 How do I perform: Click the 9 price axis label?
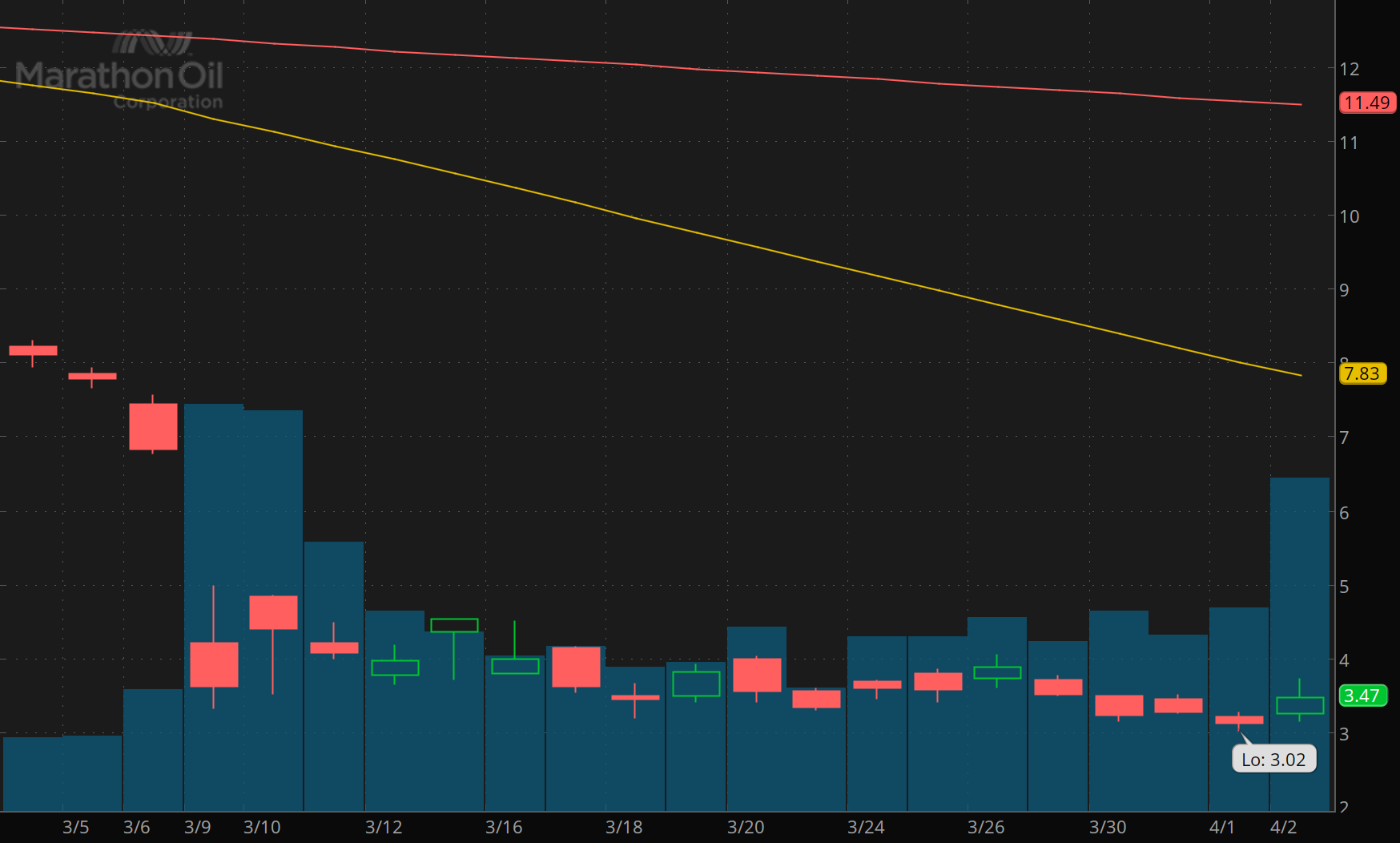(1345, 290)
